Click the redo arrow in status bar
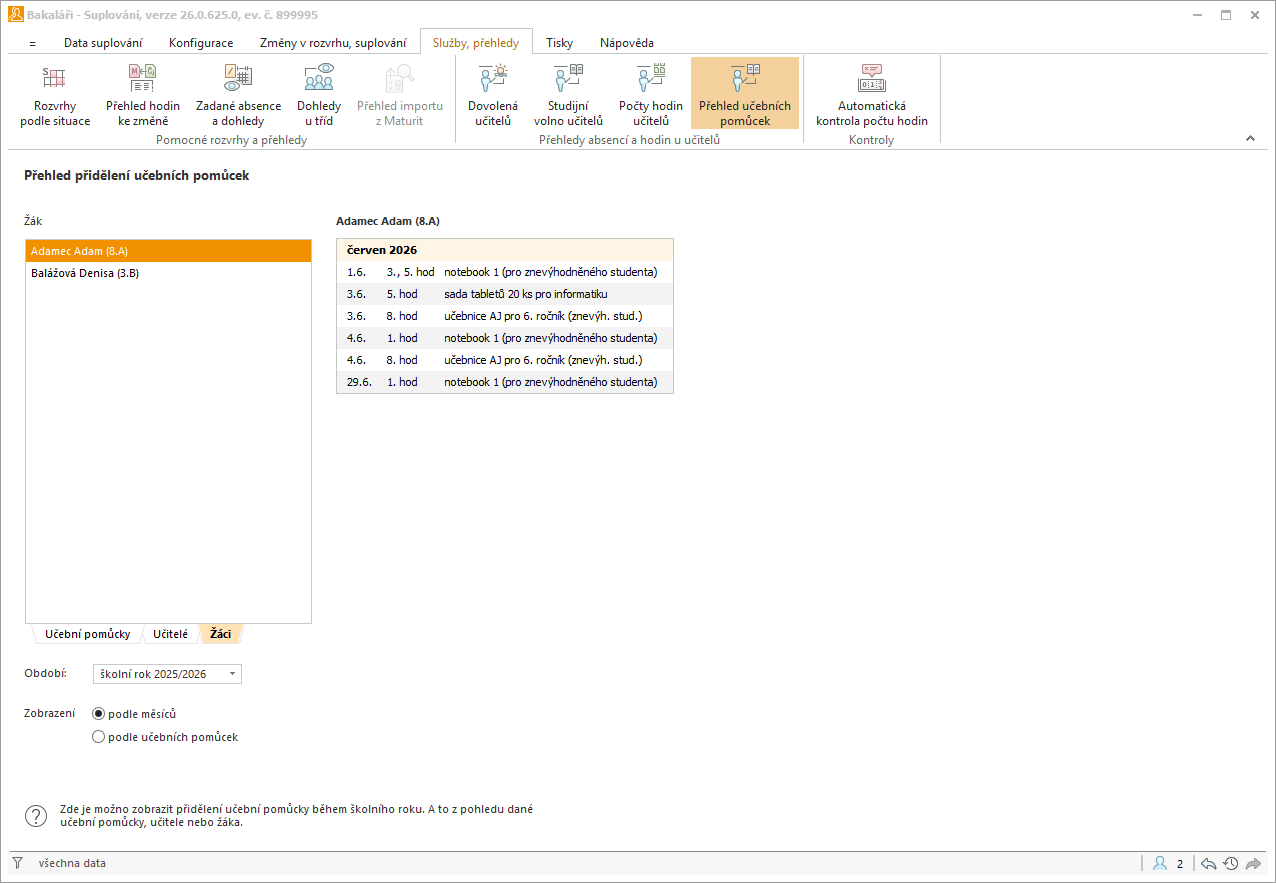Image resolution: width=1276 pixels, height=883 pixels. click(x=1253, y=863)
